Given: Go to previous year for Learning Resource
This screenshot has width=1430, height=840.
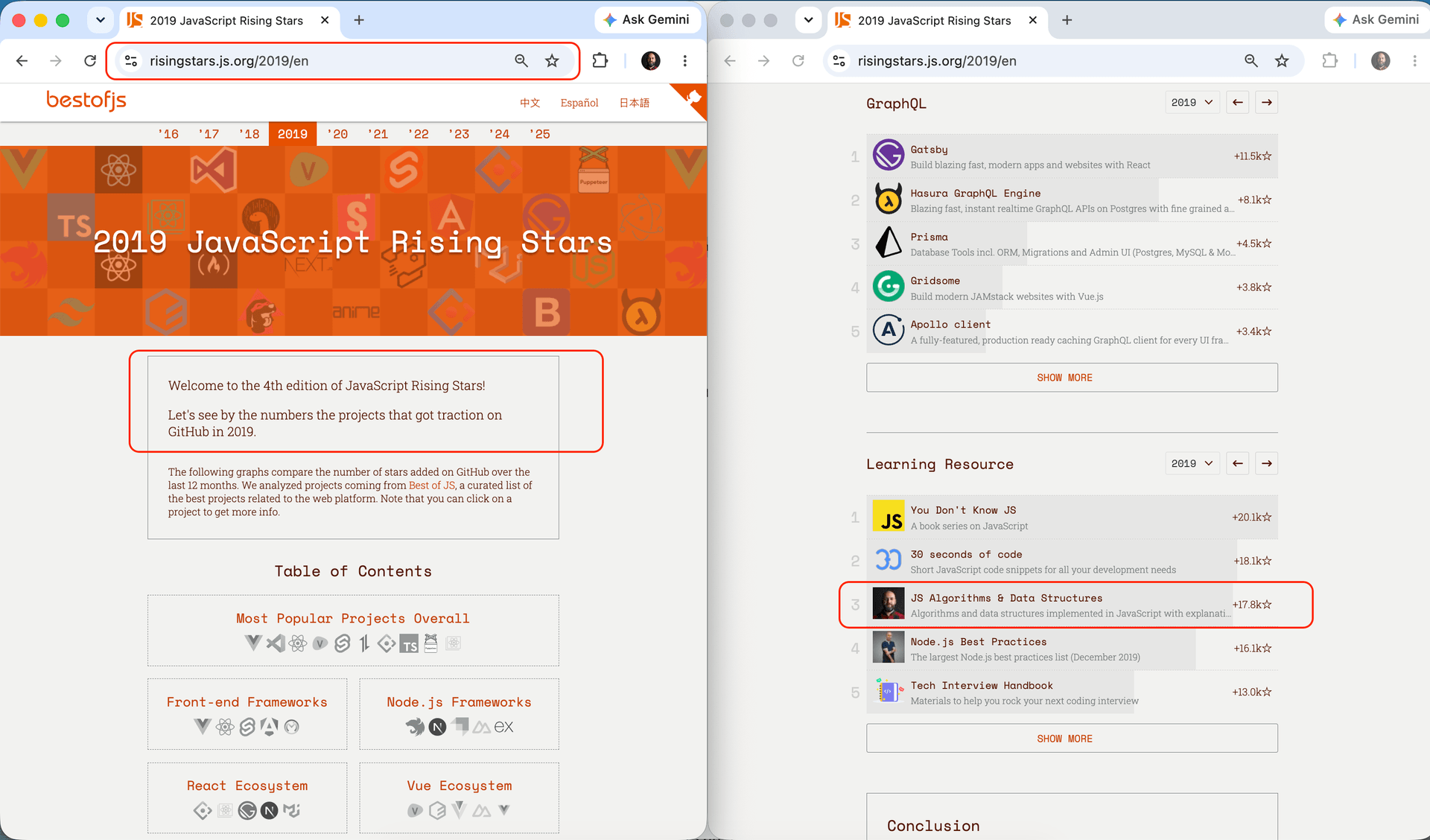Looking at the screenshot, I should [1238, 464].
